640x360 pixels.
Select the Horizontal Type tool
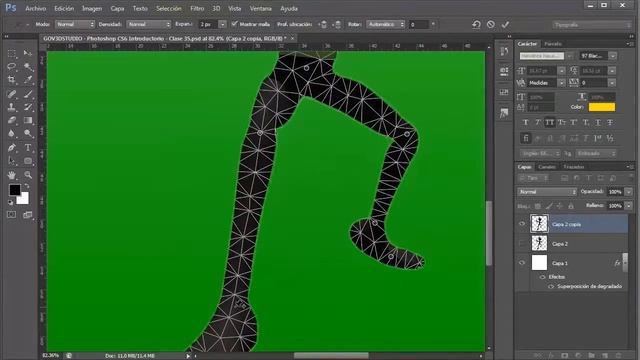pyautogui.click(x=28, y=148)
